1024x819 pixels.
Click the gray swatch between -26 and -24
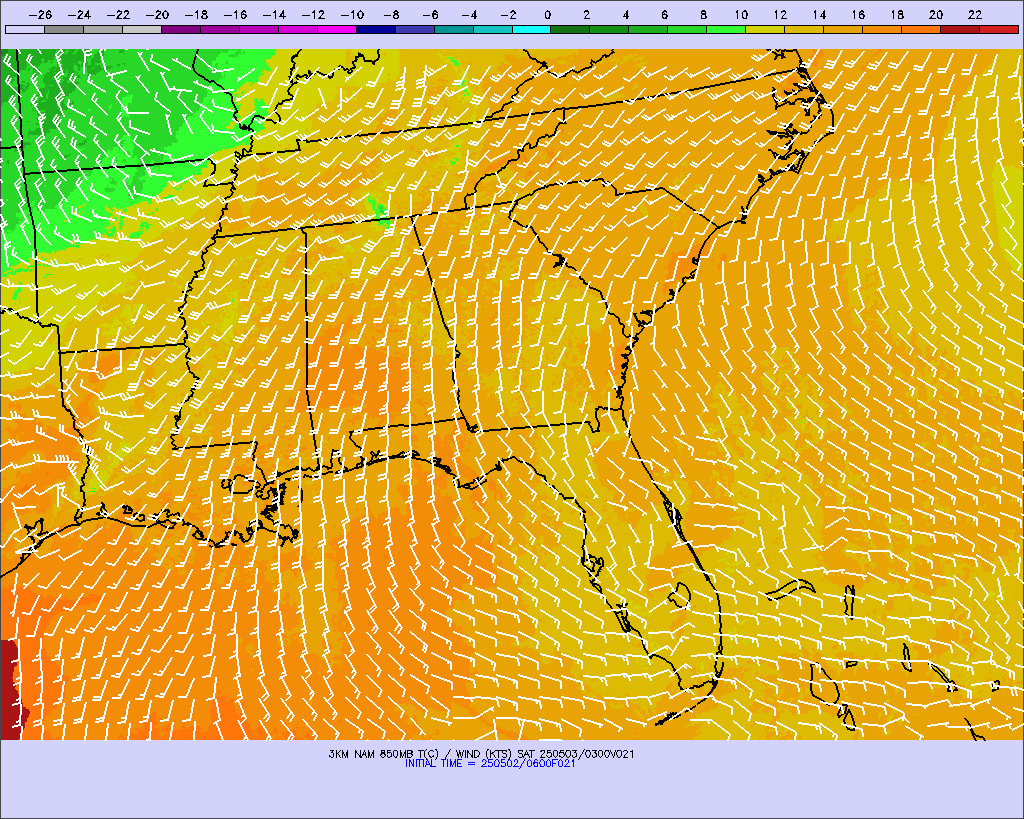click(x=64, y=29)
